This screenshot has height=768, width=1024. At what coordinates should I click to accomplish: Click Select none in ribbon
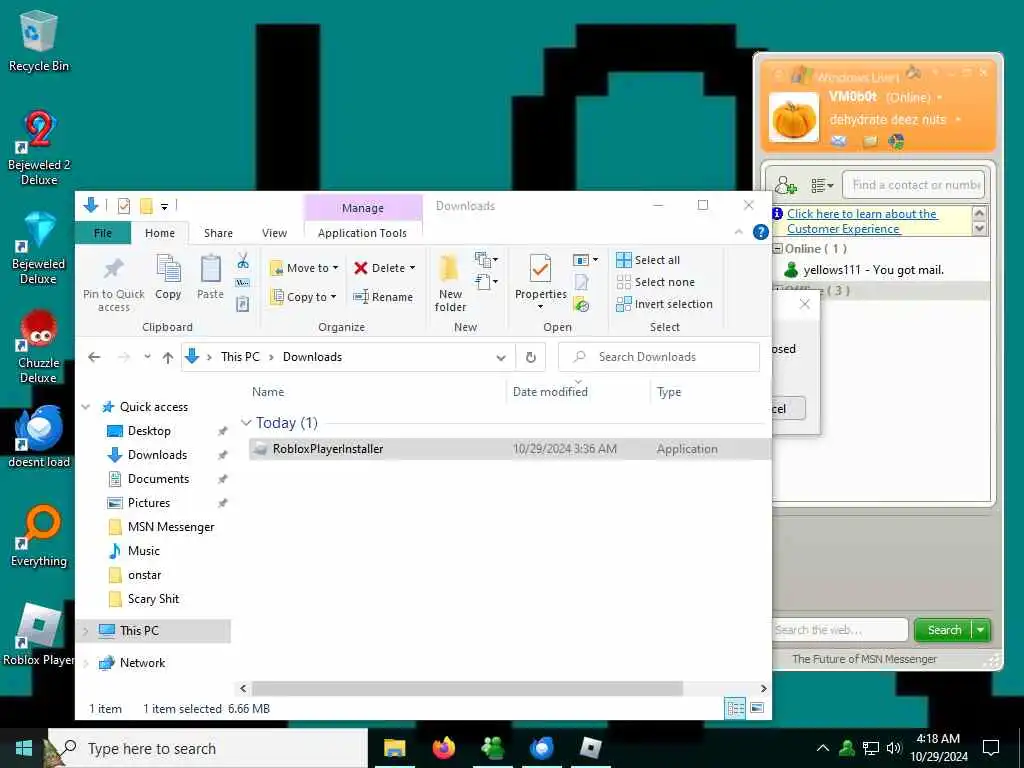click(x=656, y=282)
